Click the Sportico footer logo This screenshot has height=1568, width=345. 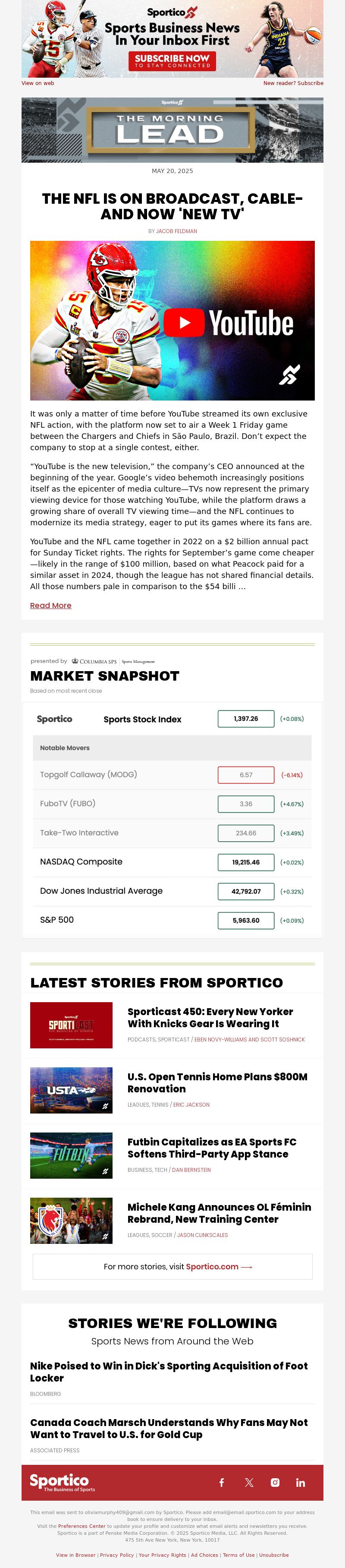[x=62, y=1482]
